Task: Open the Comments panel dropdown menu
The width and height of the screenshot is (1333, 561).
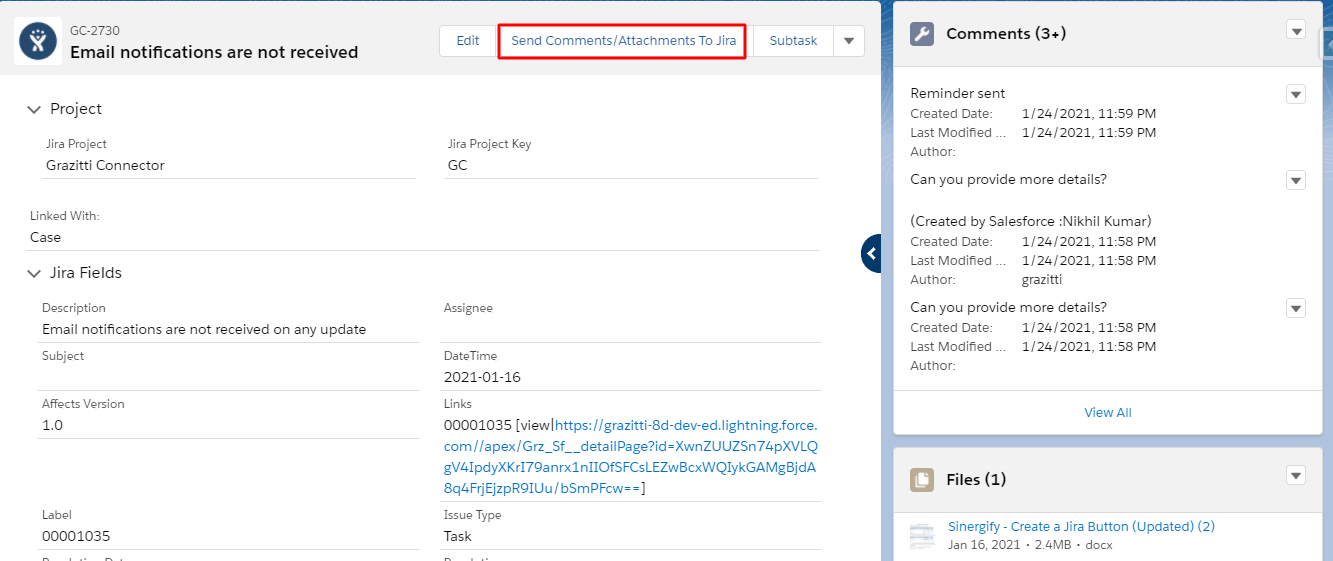Action: coord(1296,30)
